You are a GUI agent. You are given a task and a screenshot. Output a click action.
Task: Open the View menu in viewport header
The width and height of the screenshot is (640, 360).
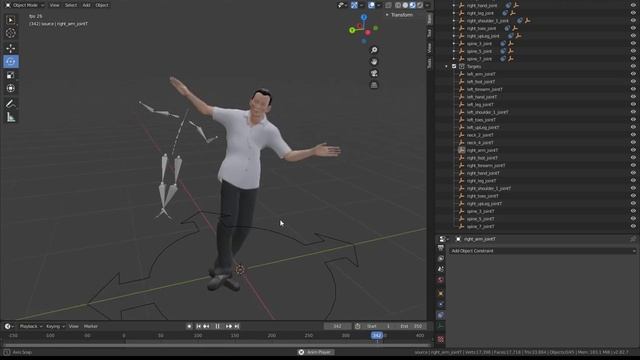coord(54,5)
